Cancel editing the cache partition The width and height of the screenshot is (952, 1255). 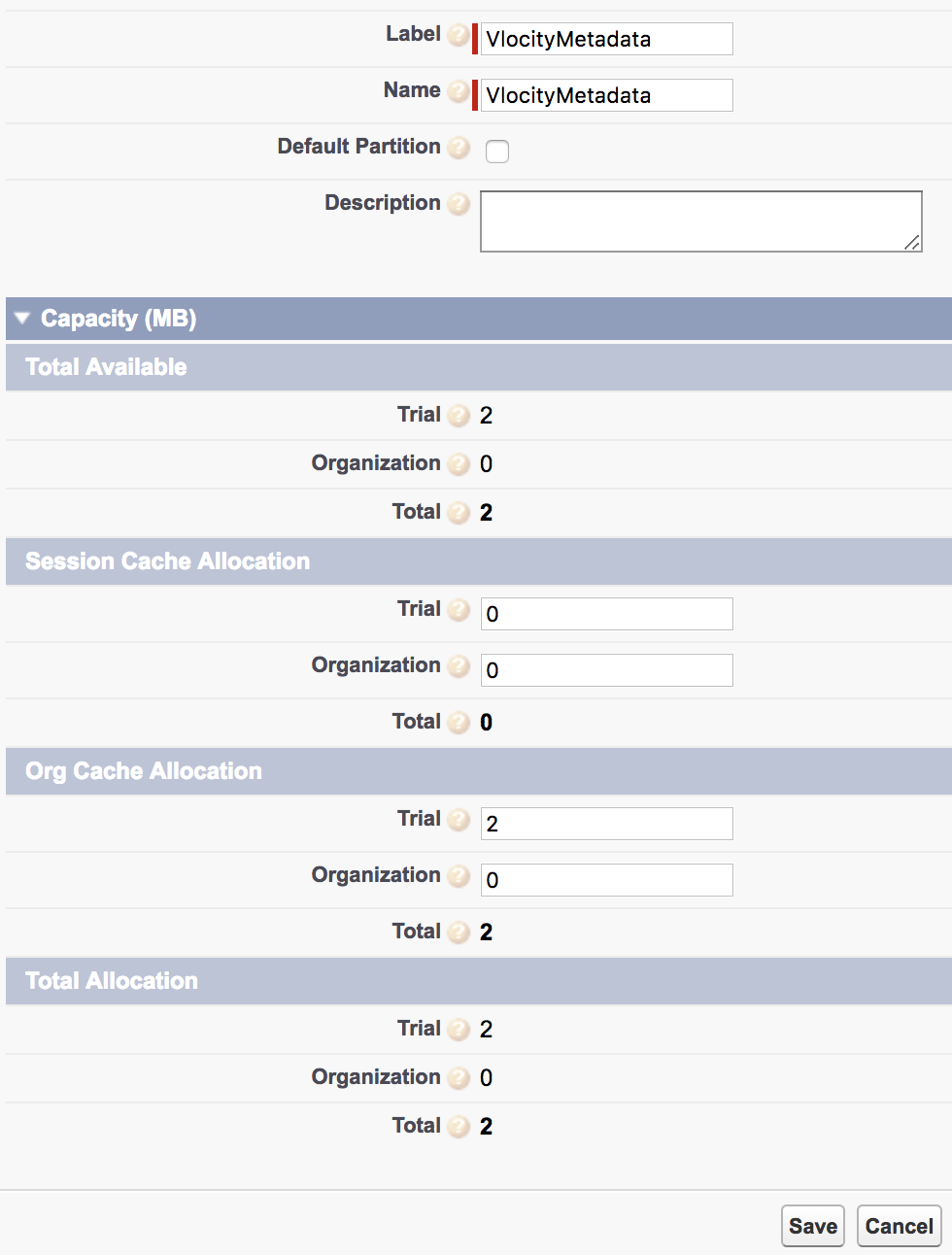pyautogui.click(x=898, y=1225)
